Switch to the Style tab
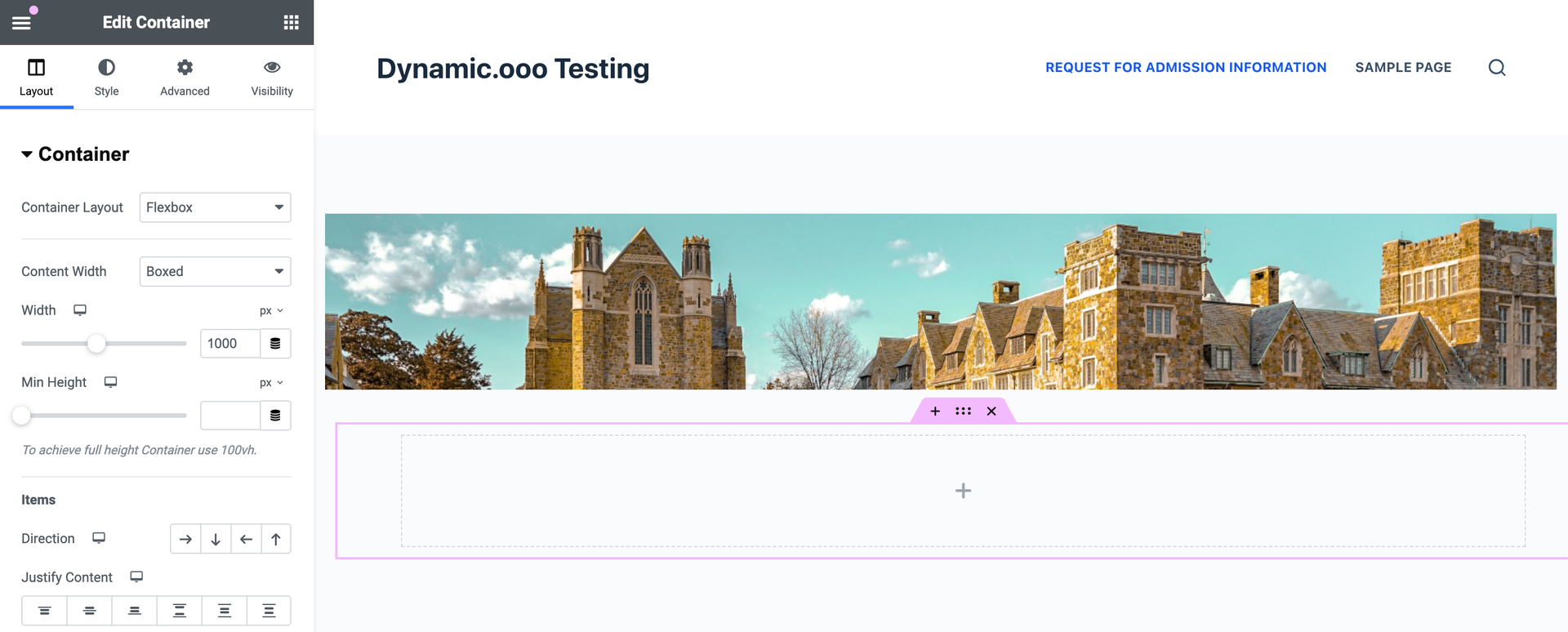Viewport: 1568px width, 632px height. point(106,77)
